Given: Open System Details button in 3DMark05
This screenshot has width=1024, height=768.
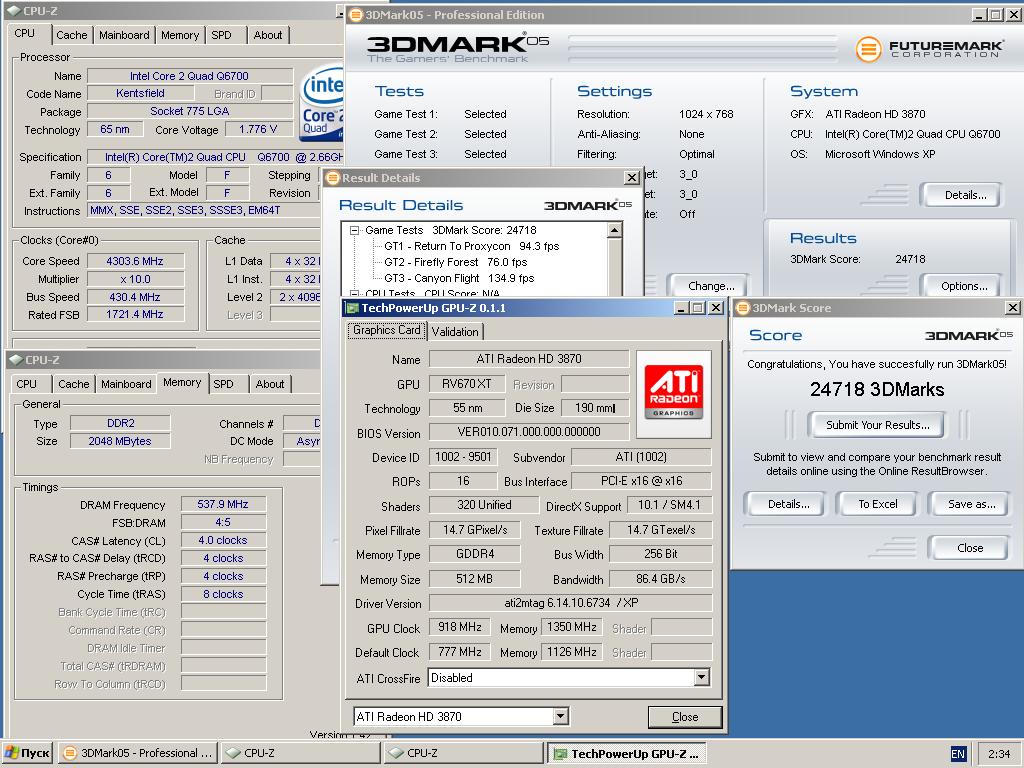Looking at the screenshot, I should click(x=965, y=195).
